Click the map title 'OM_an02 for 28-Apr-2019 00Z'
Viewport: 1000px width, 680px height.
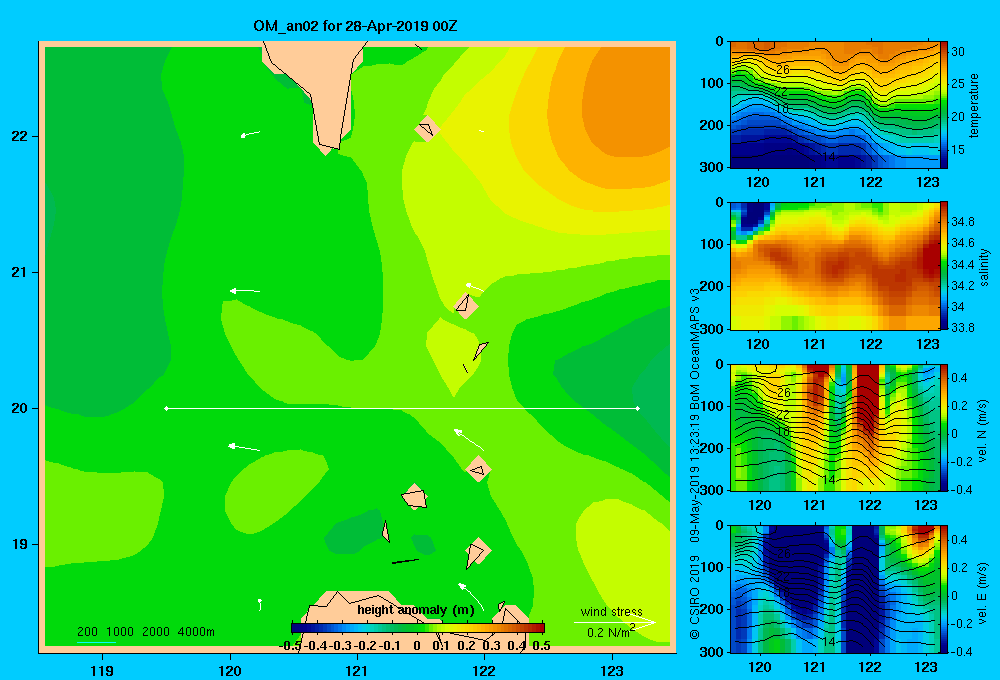[355, 26]
